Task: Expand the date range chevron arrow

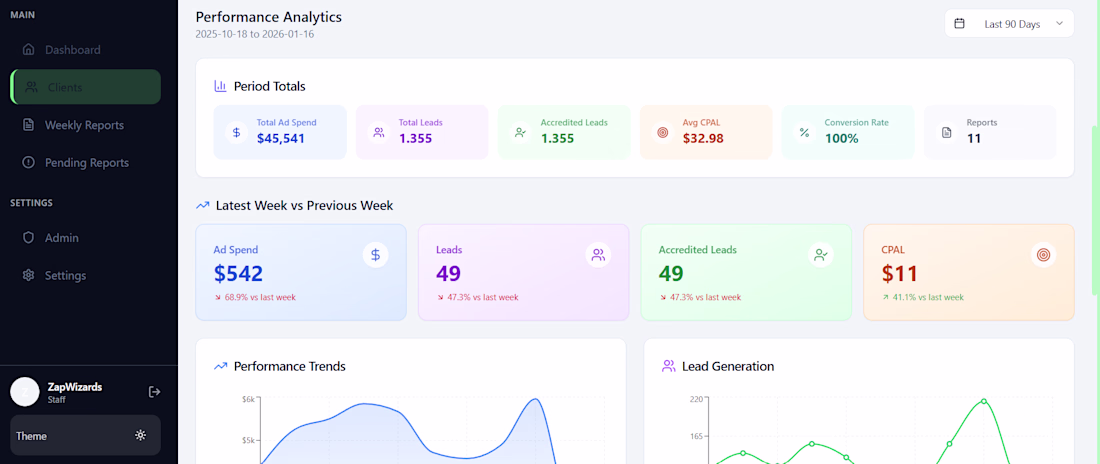Action: tap(1059, 24)
